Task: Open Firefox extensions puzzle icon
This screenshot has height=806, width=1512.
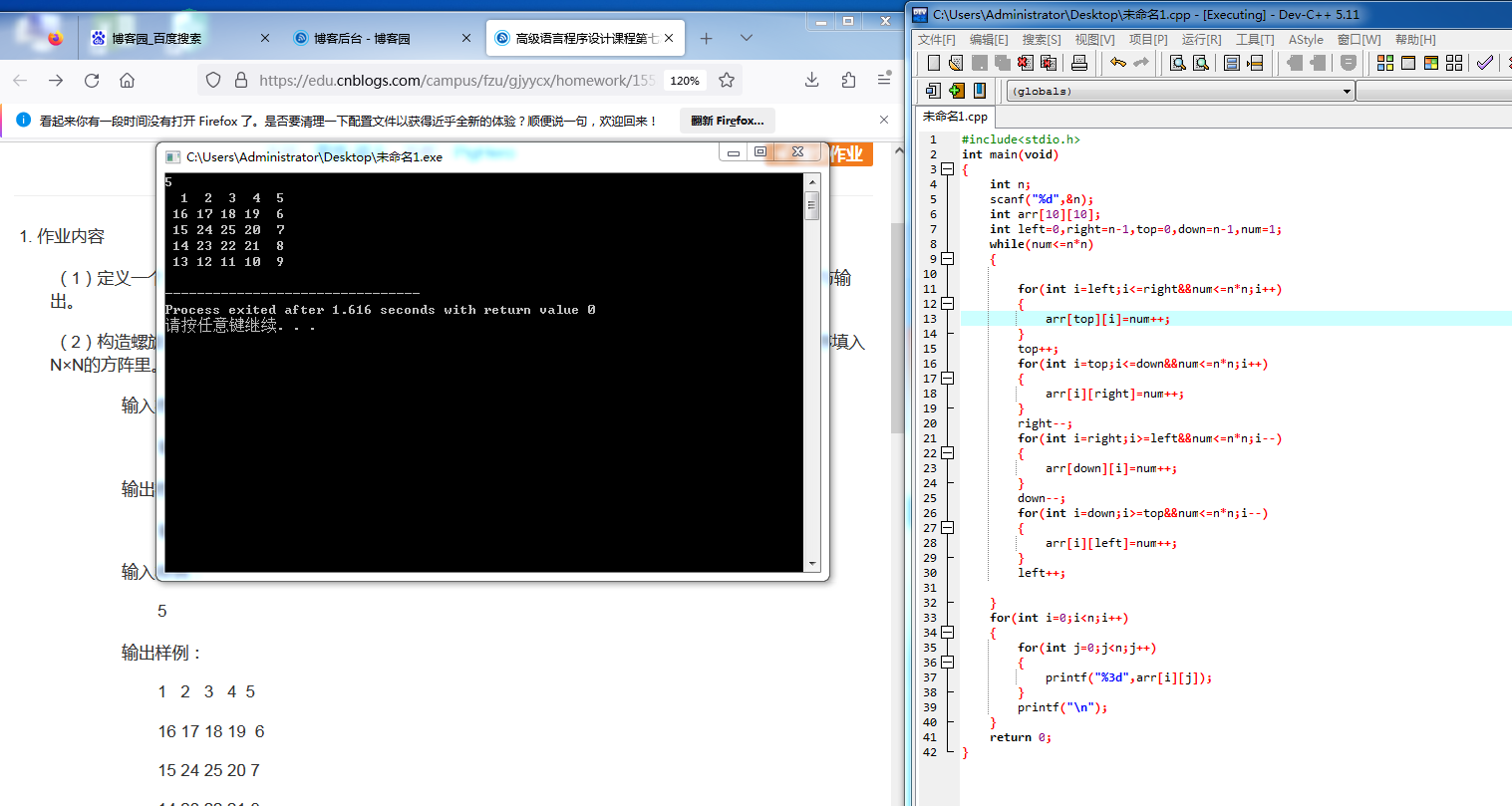Action: tap(848, 80)
